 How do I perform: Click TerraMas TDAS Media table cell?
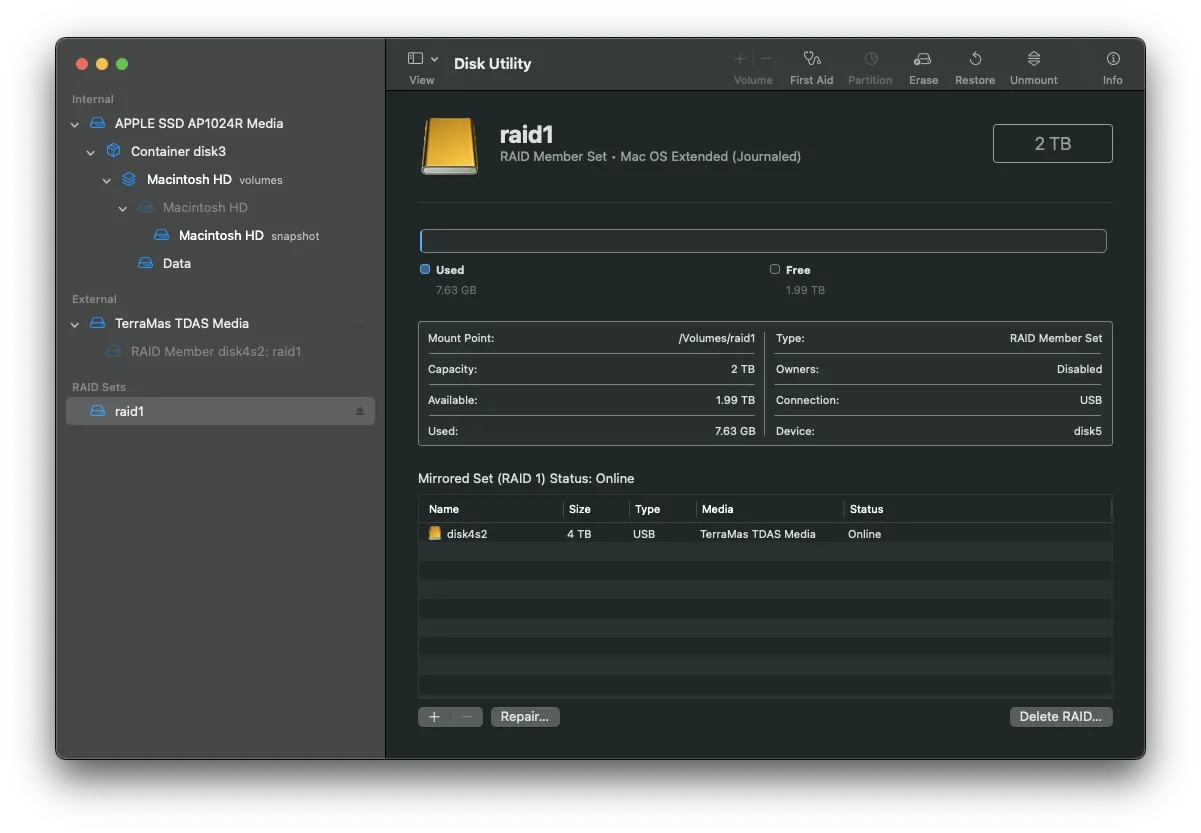(x=758, y=534)
